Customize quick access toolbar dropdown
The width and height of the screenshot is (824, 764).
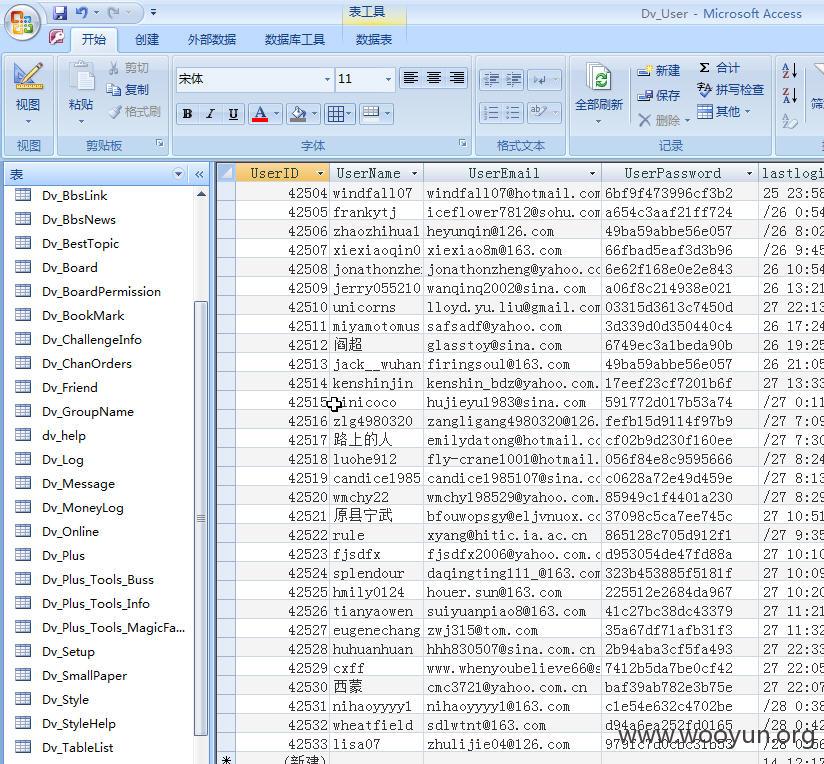tap(153, 12)
